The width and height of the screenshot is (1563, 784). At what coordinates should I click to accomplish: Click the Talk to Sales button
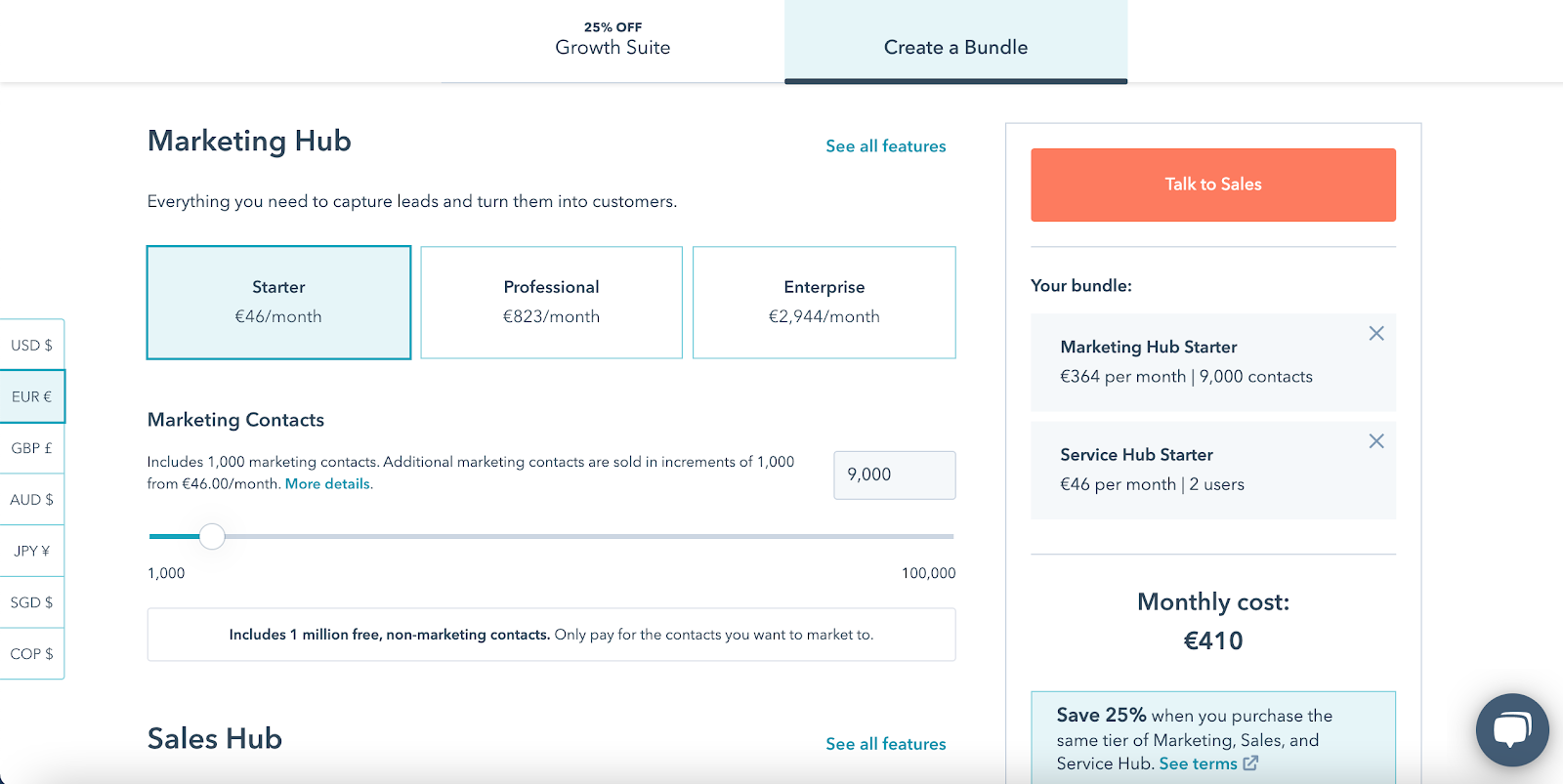coord(1212,185)
